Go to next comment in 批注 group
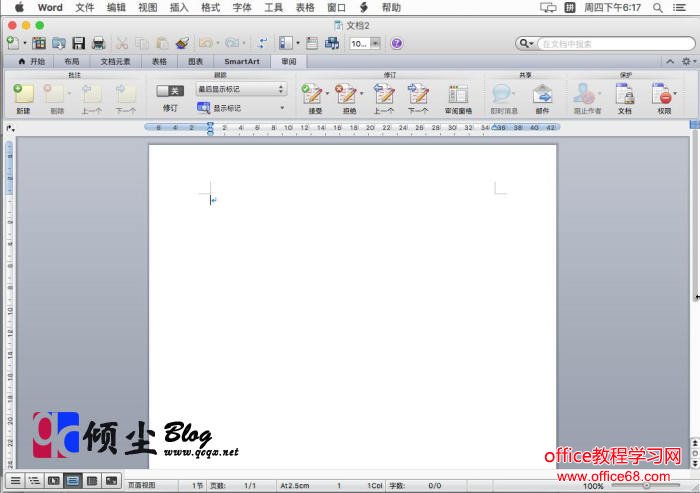The height and width of the screenshot is (493, 700). [x=125, y=94]
